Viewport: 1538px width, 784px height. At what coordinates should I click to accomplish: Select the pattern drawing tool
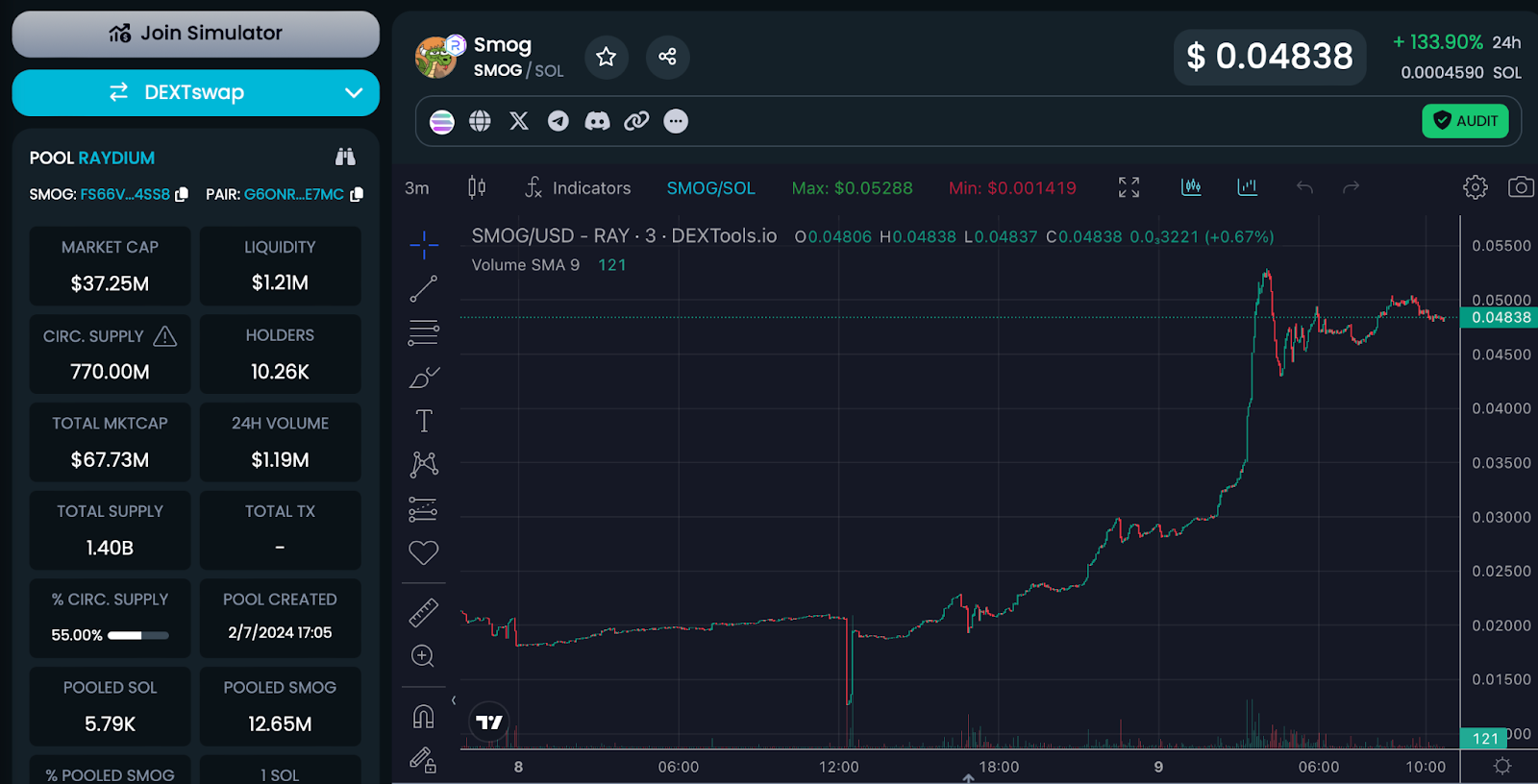424,465
